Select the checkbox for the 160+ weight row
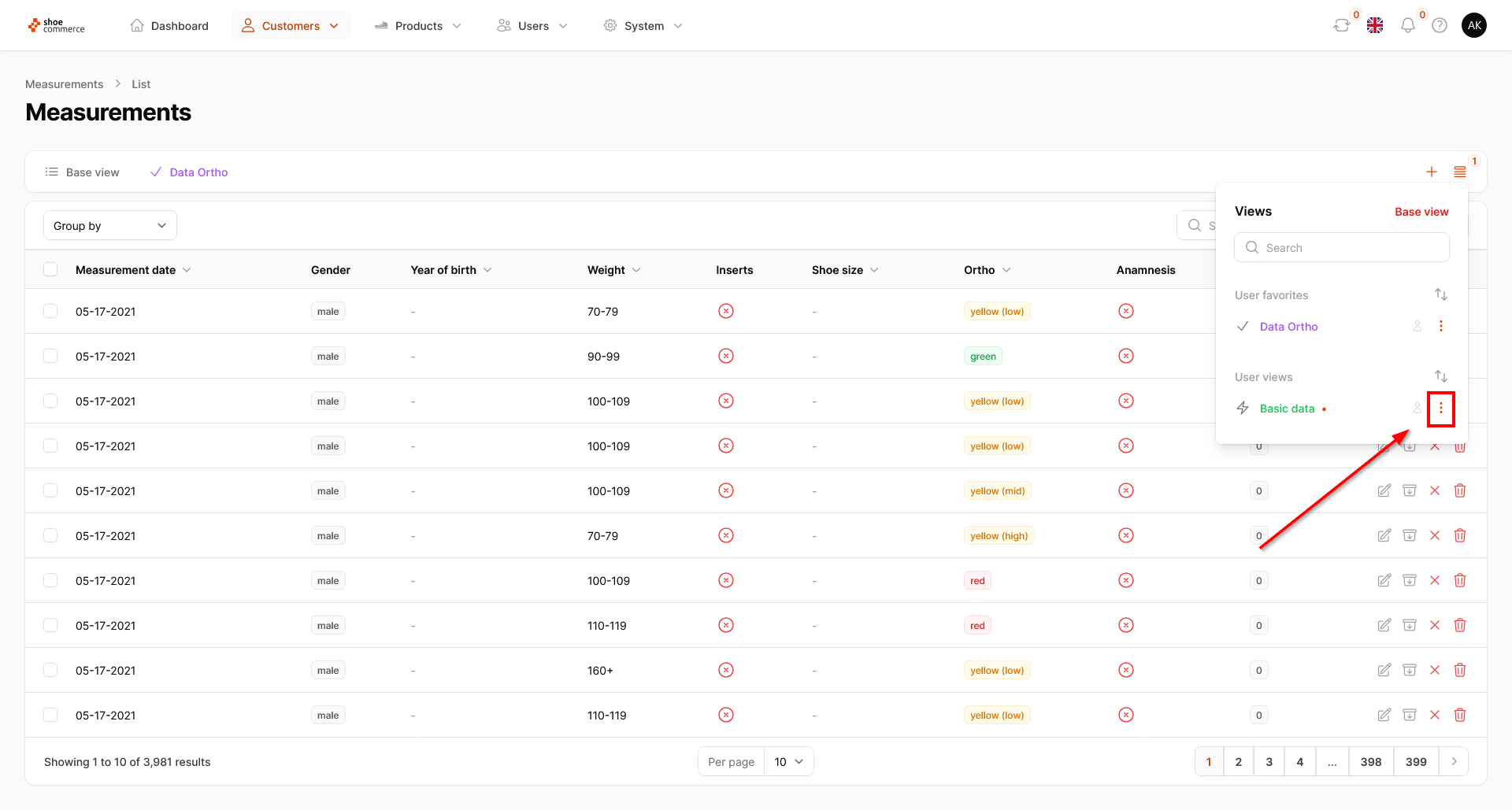Screen dimensions: 1512x810 51,671
